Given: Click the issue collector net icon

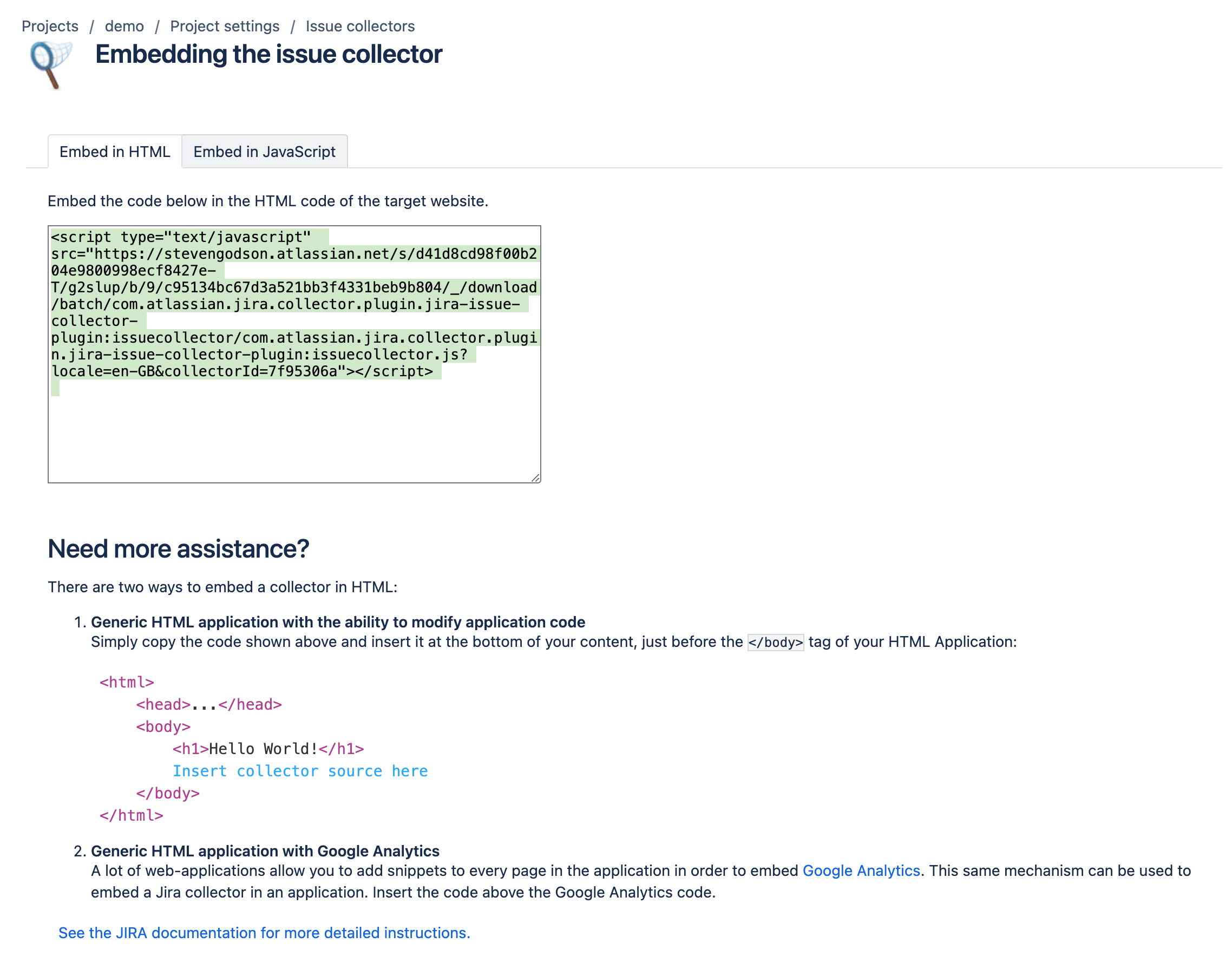Looking at the screenshot, I should point(51,66).
